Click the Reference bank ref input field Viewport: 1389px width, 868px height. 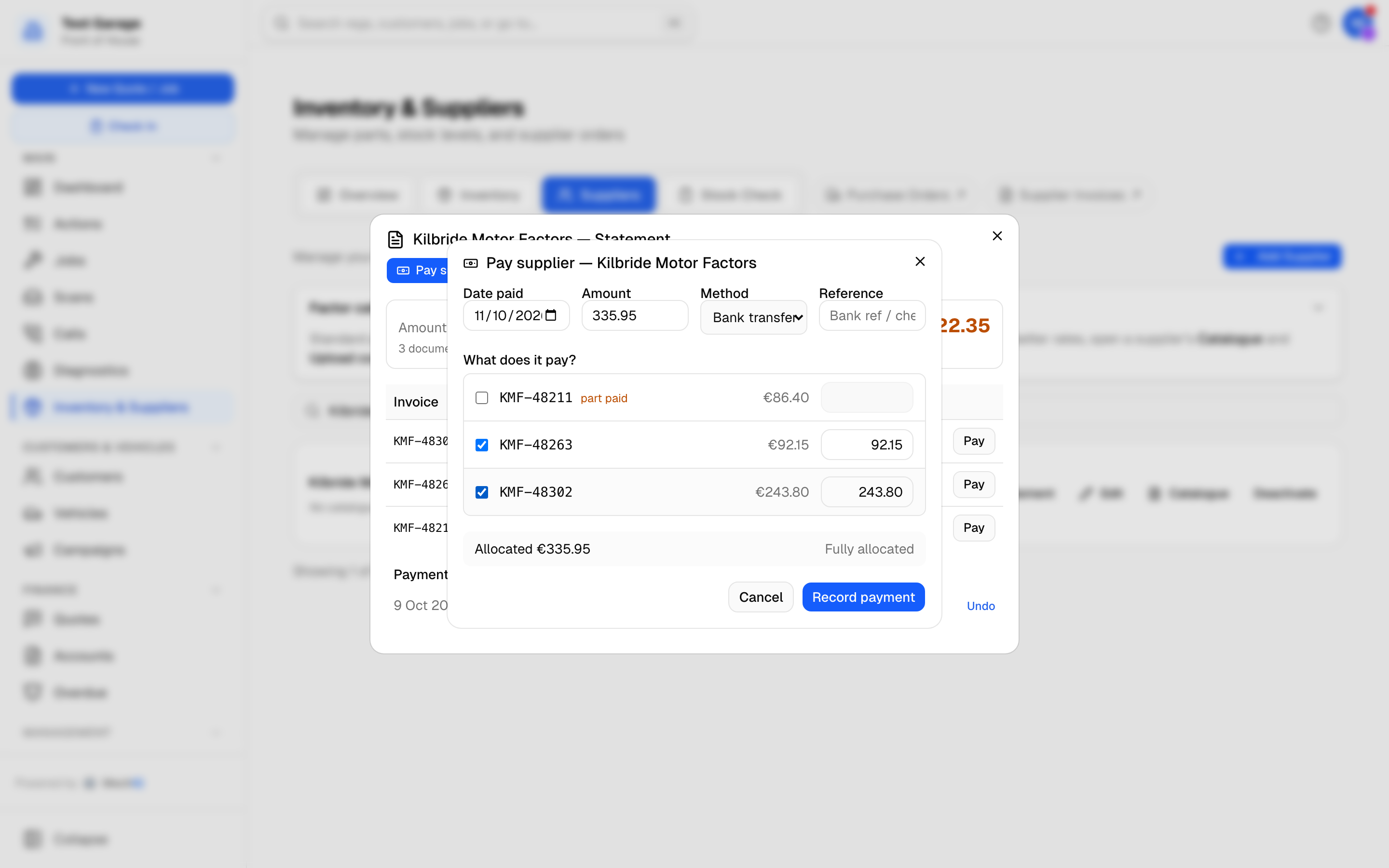(x=872, y=315)
